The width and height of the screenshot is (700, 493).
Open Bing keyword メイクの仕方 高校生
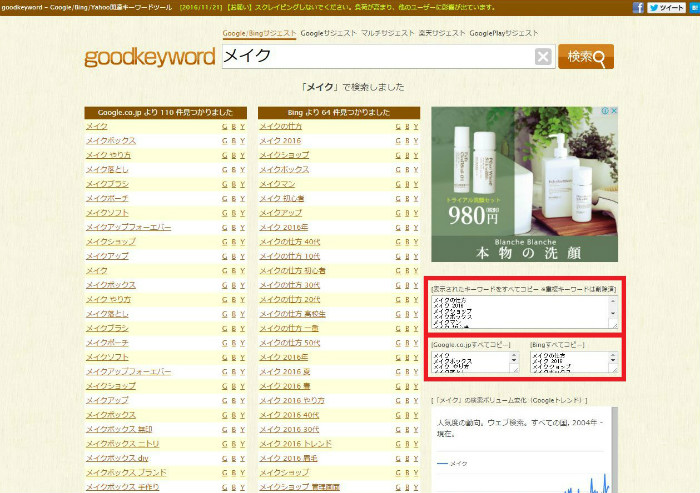[292, 314]
